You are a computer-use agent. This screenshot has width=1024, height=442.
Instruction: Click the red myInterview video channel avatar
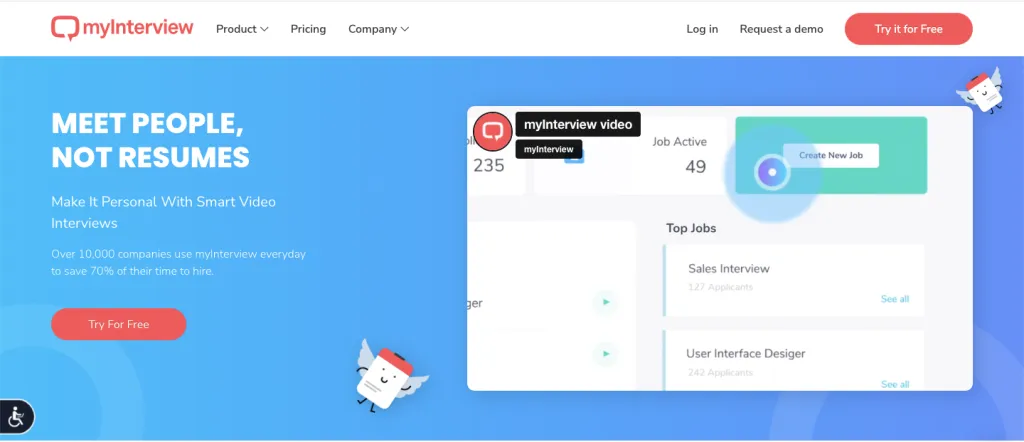492,131
